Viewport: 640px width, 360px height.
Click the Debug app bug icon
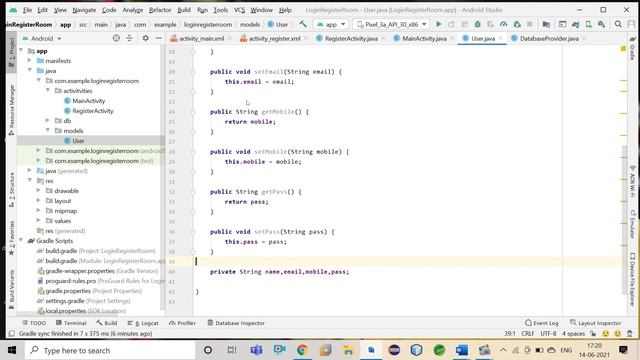point(477,24)
